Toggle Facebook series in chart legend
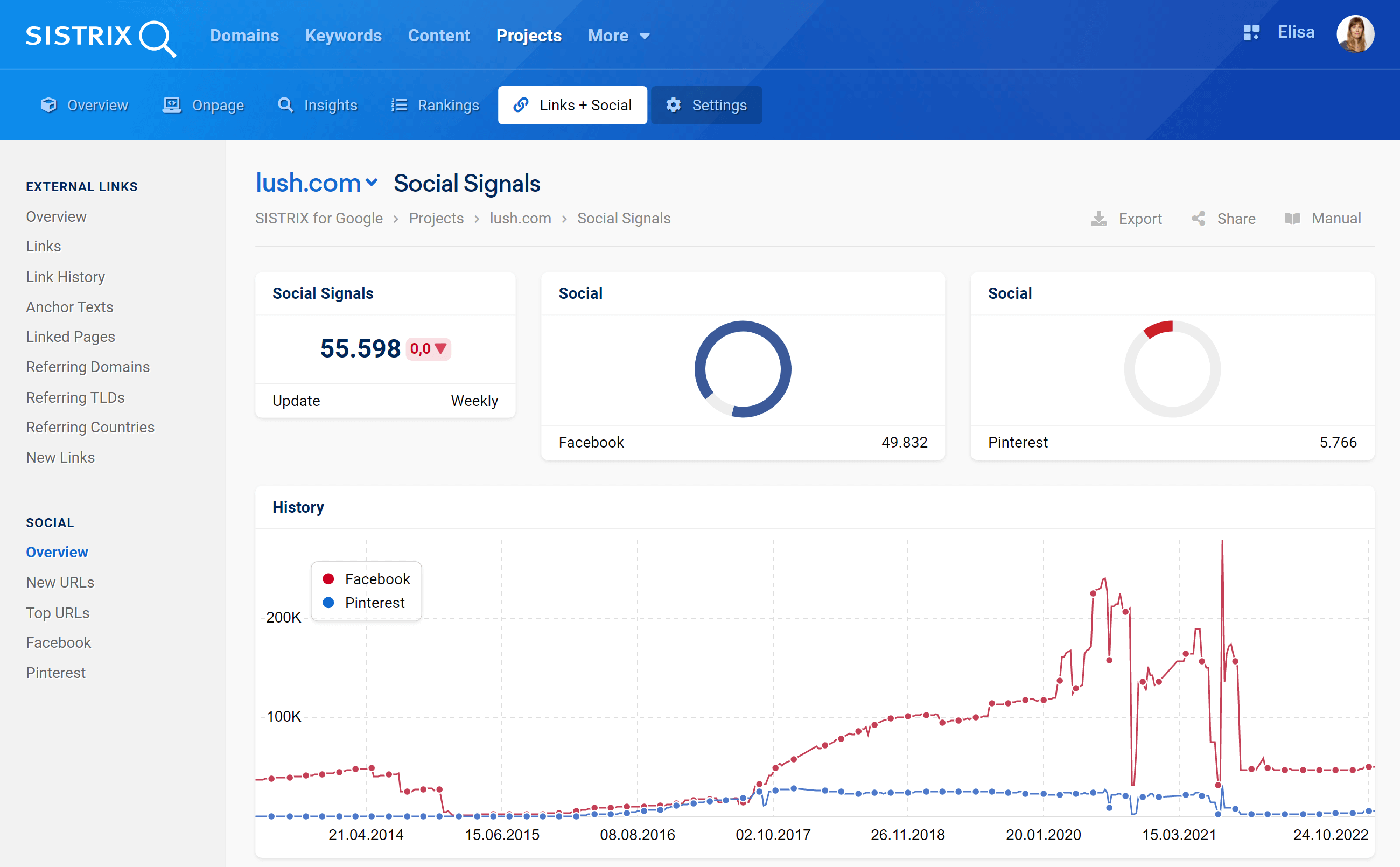The image size is (1400, 867). pyautogui.click(x=366, y=578)
